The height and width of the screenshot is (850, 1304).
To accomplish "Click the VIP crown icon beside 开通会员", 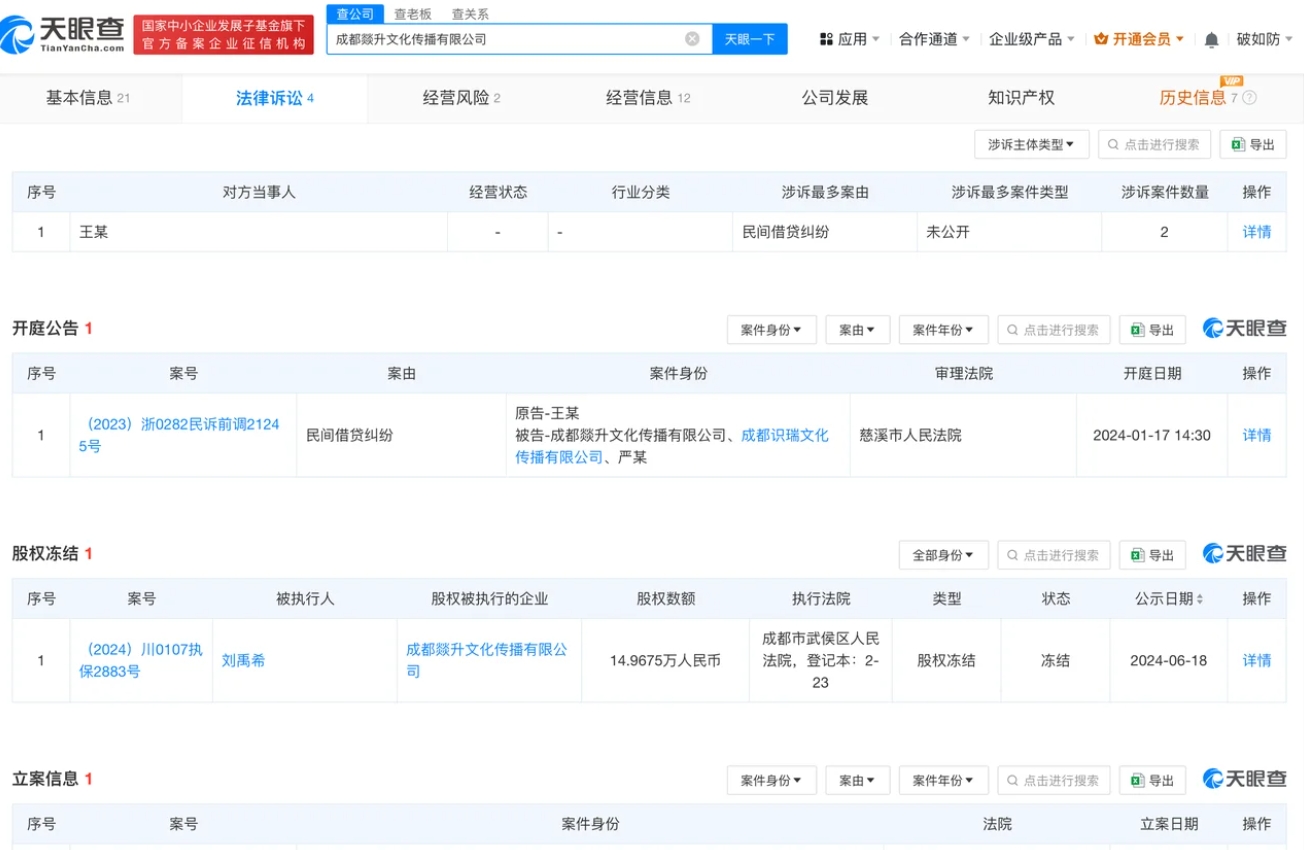I will pos(1101,39).
